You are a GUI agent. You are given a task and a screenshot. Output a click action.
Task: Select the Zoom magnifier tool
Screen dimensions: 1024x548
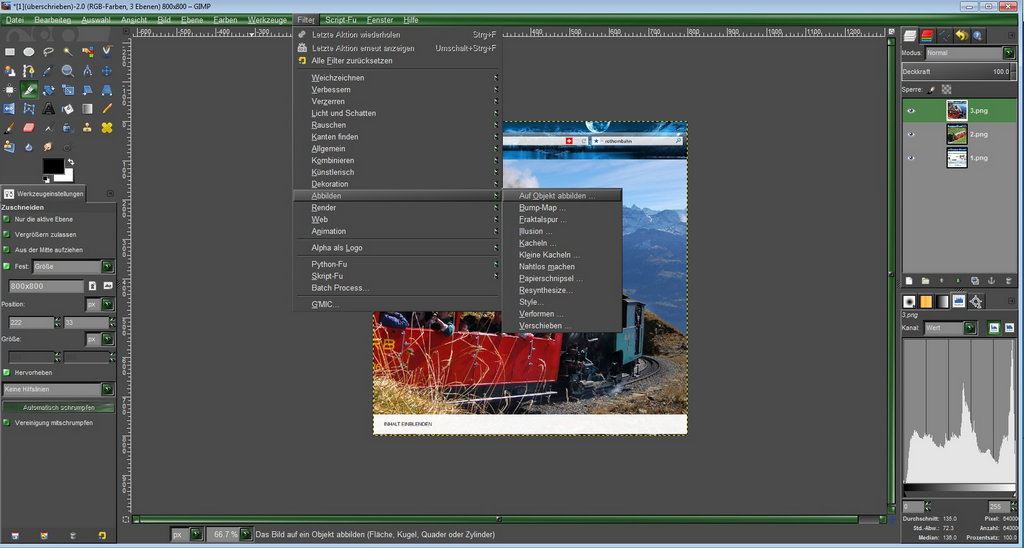pos(67,71)
